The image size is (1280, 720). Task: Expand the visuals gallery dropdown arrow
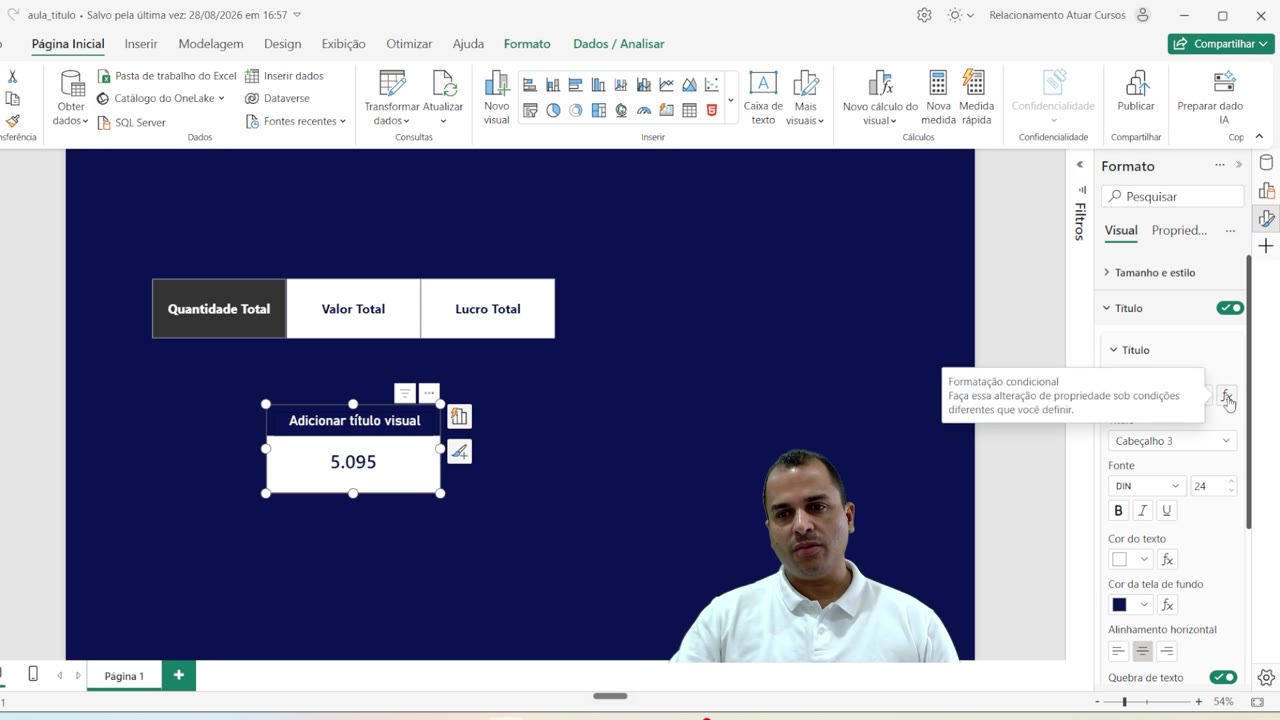click(731, 100)
